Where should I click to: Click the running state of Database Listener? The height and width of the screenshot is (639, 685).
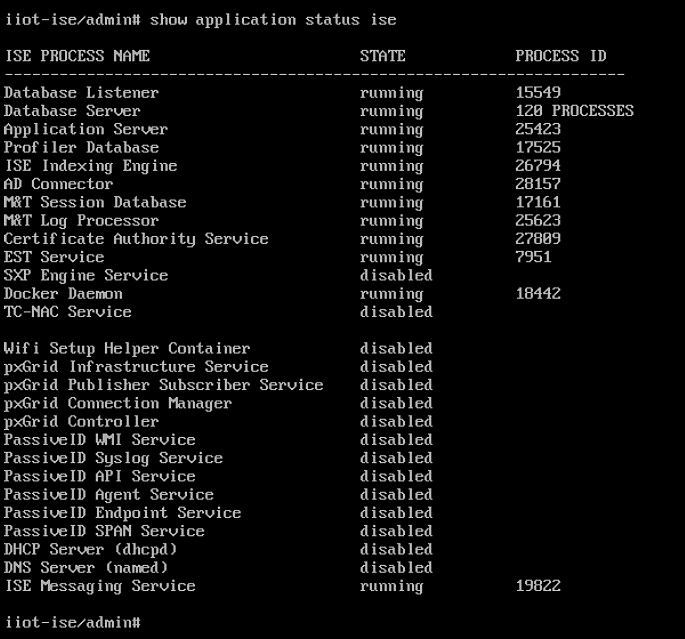tap(391, 93)
